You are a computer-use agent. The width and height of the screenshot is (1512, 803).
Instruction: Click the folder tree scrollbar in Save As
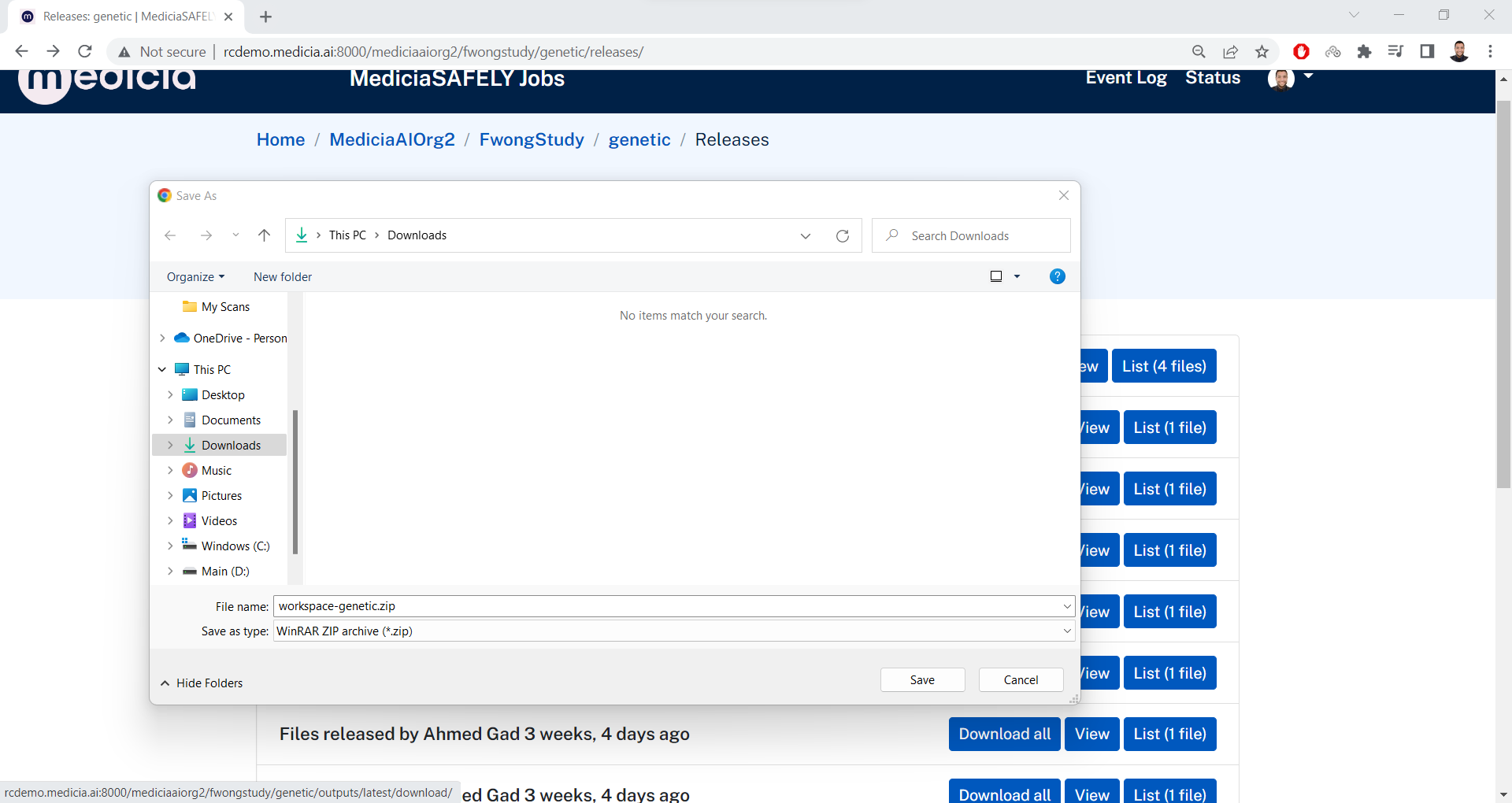coord(295,482)
